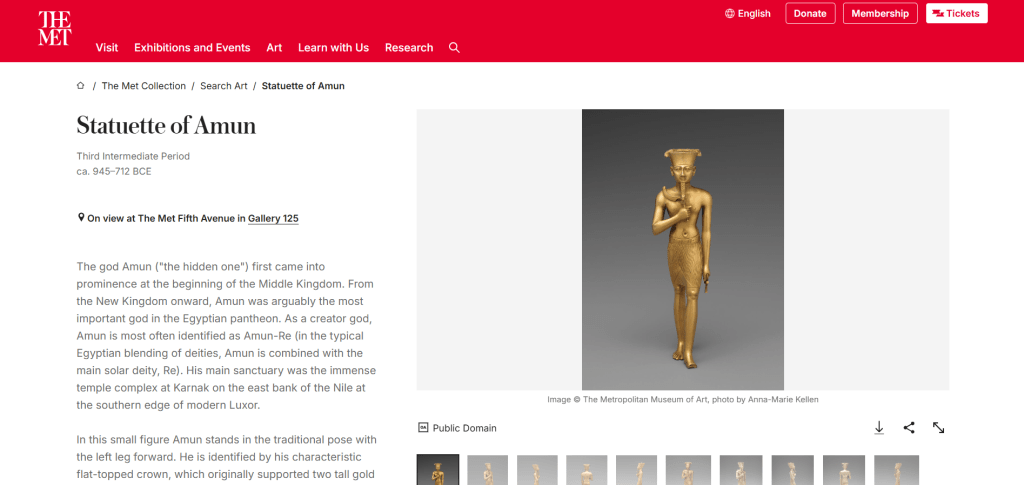Select the third statuette thumbnail
This screenshot has height=485, width=1024.
tap(537, 470)
